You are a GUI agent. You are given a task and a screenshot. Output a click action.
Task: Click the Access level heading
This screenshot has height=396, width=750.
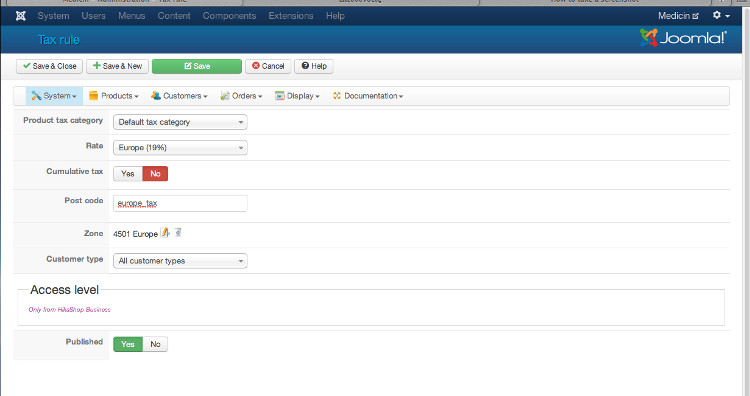pyautogui.click(x=65, y=290)
